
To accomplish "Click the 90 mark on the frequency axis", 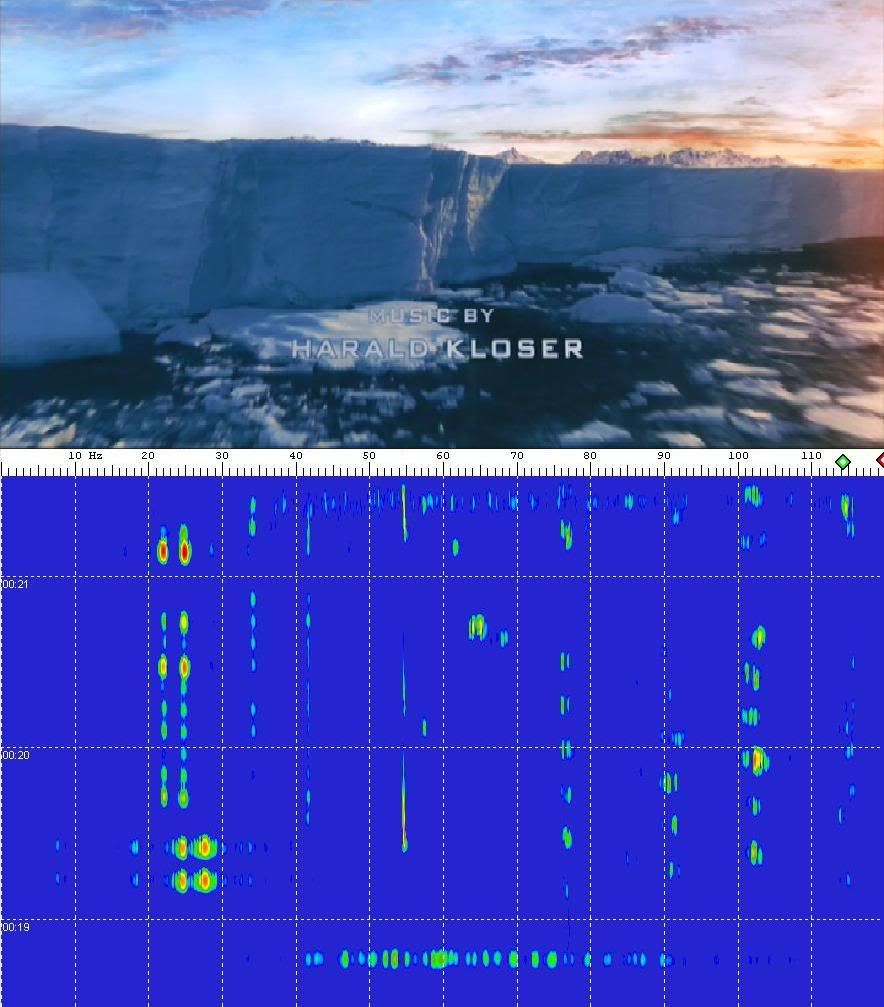I will 664,456.
